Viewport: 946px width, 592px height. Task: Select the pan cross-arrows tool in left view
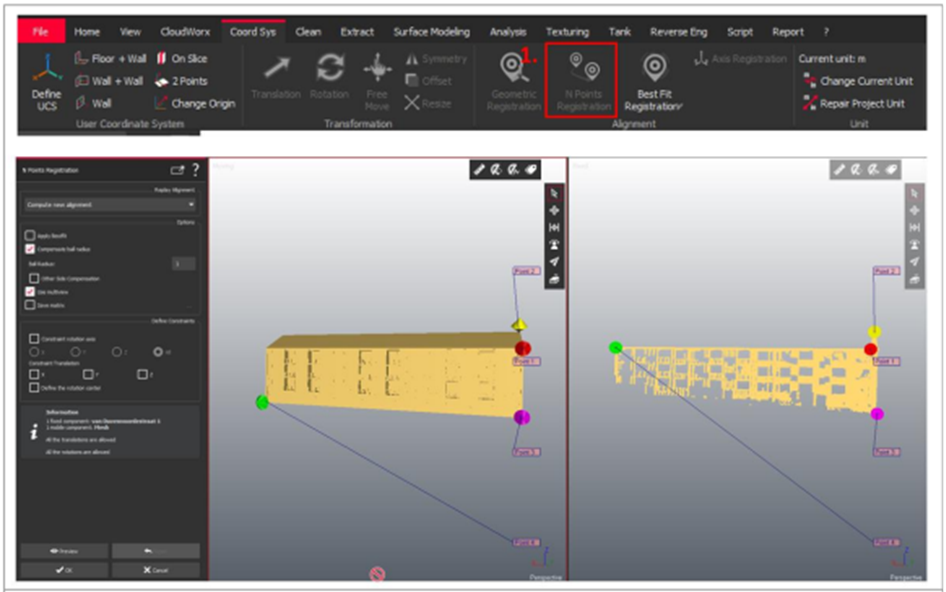[554, 210]
